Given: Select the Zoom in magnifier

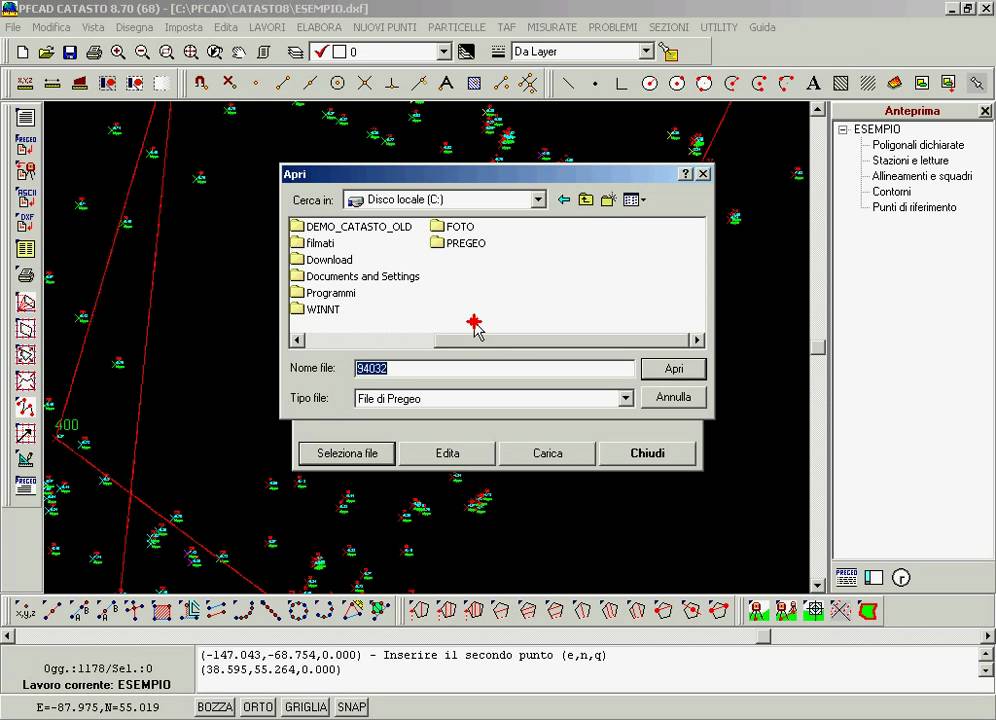Looking at the screenshot, I should 118,52.
